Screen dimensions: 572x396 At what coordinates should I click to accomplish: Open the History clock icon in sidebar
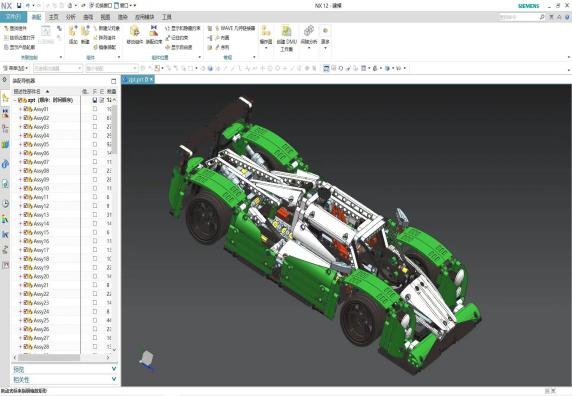tap(5, 203)
